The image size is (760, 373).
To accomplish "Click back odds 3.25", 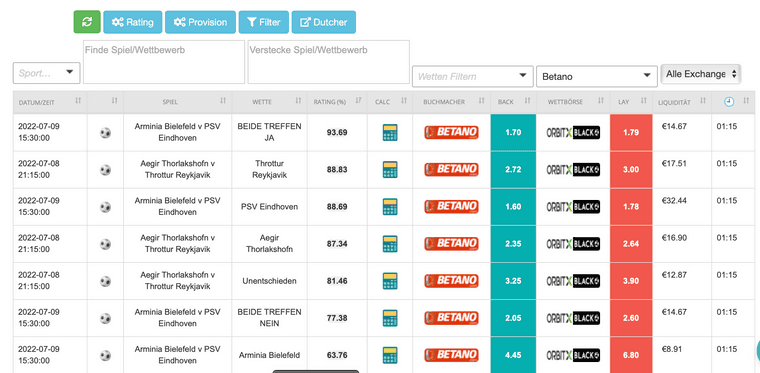I will tap(513, 281).
